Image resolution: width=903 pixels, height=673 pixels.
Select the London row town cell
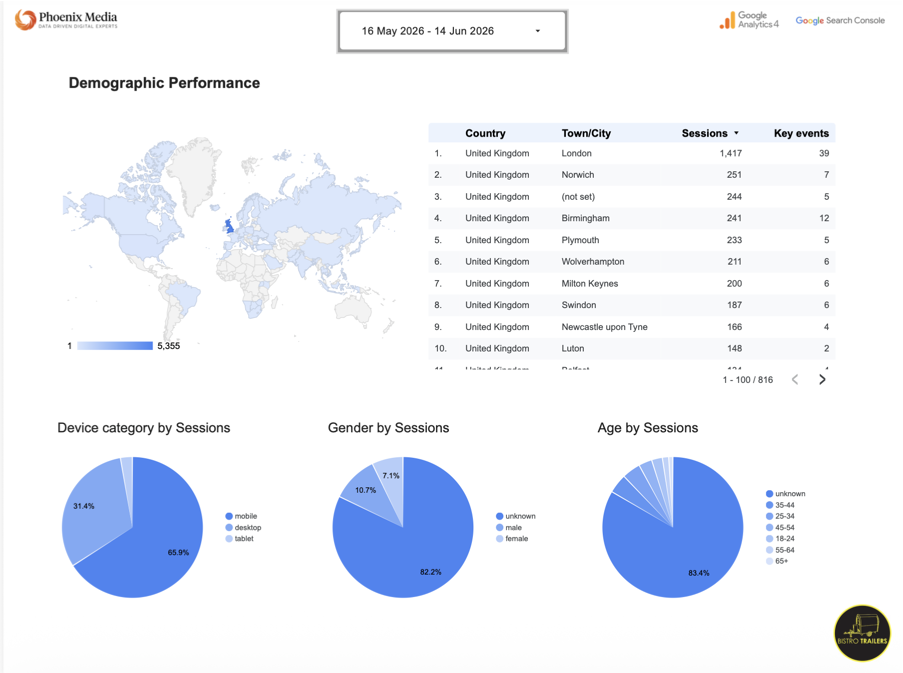[576, 153]
